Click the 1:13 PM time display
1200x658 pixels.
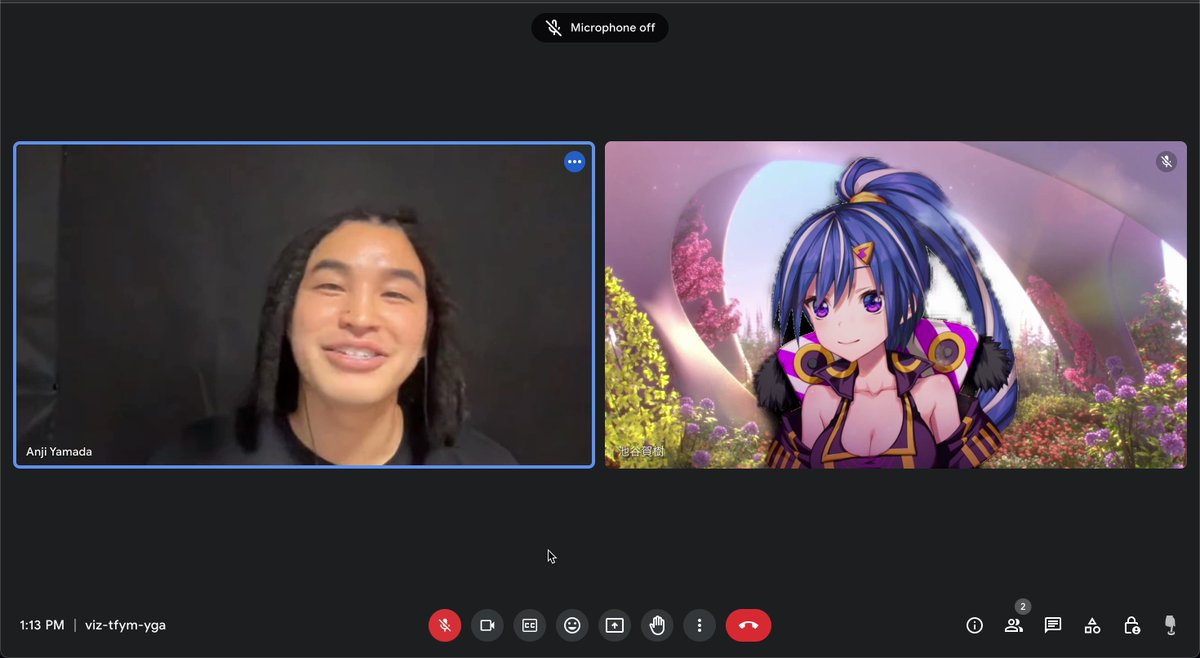point(42,625)
